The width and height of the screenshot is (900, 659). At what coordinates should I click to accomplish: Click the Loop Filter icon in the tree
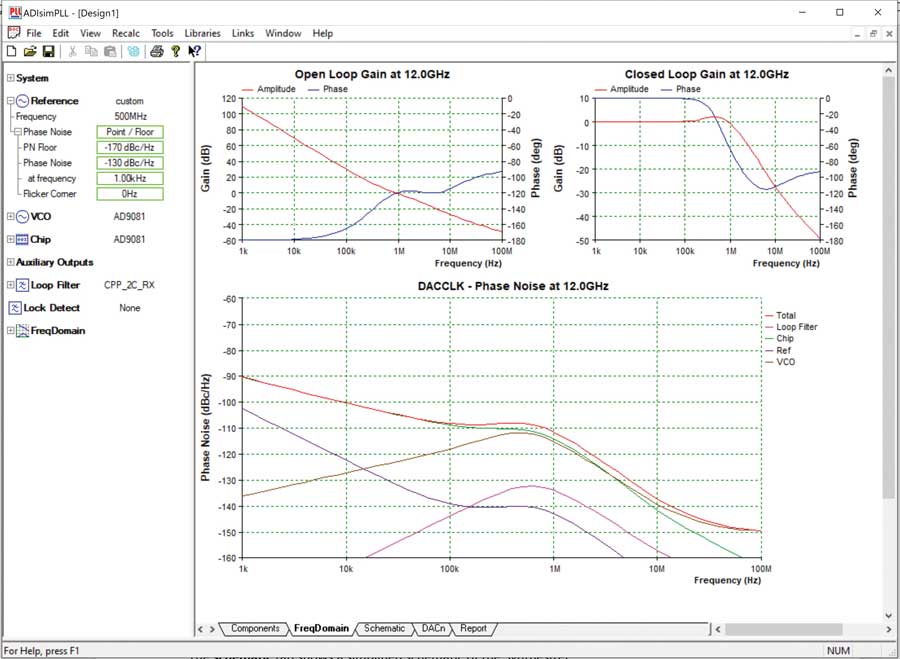(x=22, y=285)
